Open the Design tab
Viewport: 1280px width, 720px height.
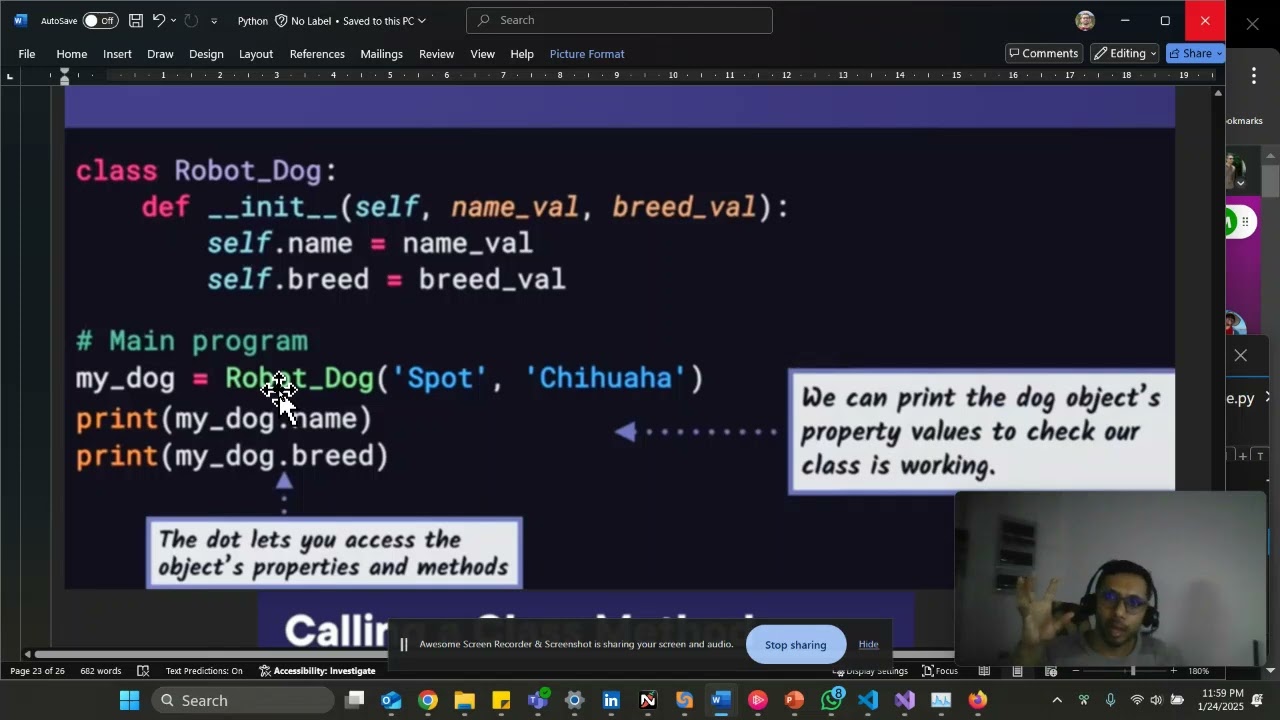pyautogui.click(x=206, y=54)
